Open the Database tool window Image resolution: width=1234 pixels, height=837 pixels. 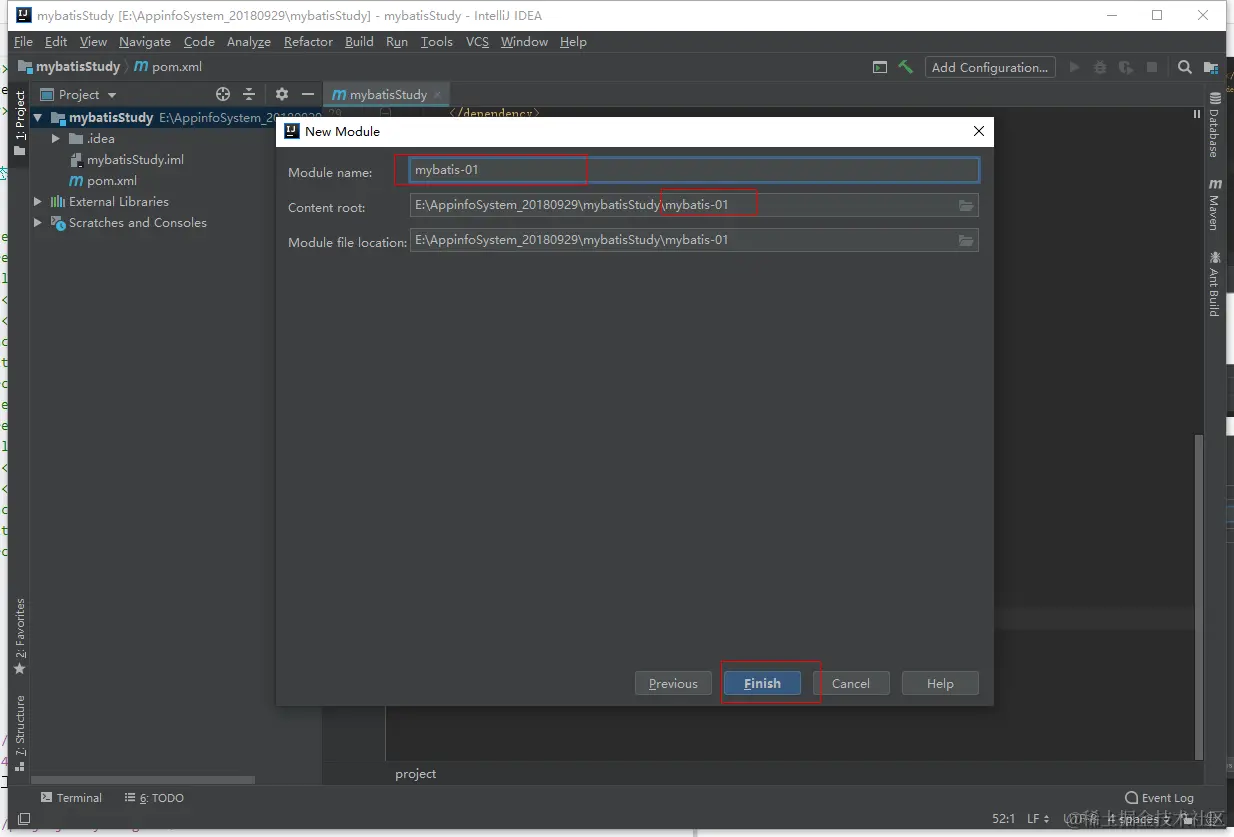pyautogui.click(x=1215, y=125)
